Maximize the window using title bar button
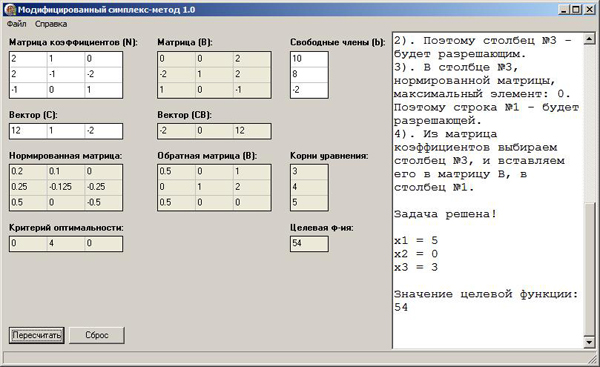This screenshot has height=367, width=600. (576, 10)
